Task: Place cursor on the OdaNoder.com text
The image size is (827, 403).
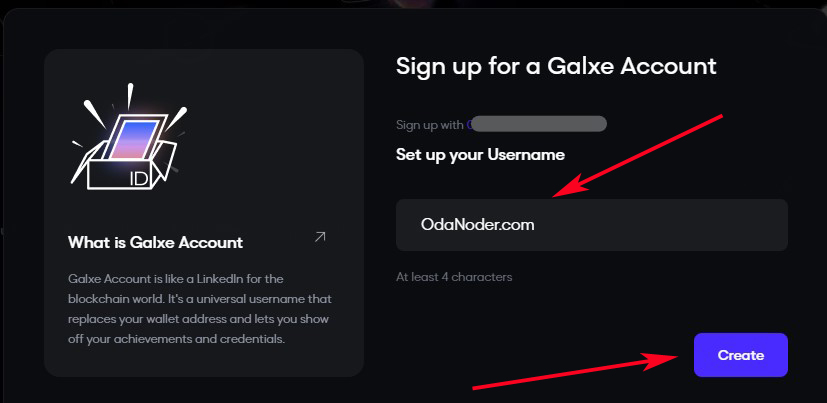Action: tap(478, 225)
